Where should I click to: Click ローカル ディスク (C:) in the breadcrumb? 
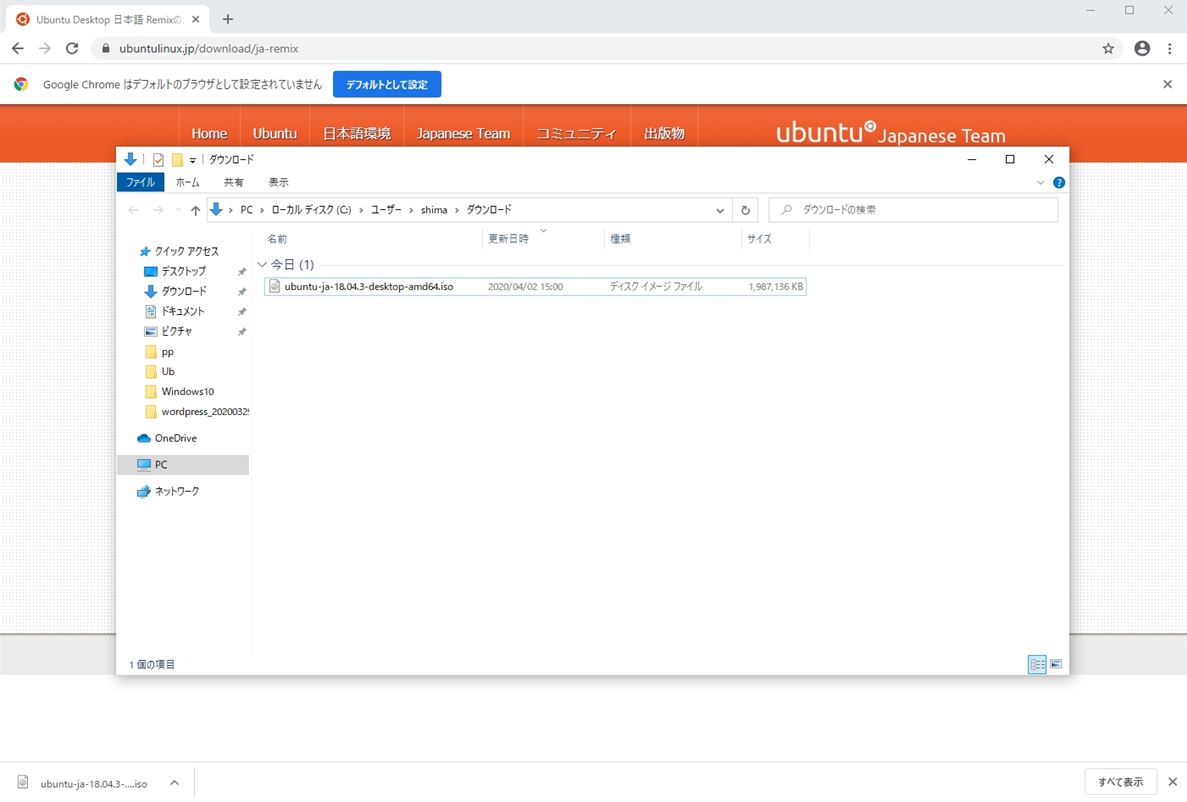tap(311, 210)
